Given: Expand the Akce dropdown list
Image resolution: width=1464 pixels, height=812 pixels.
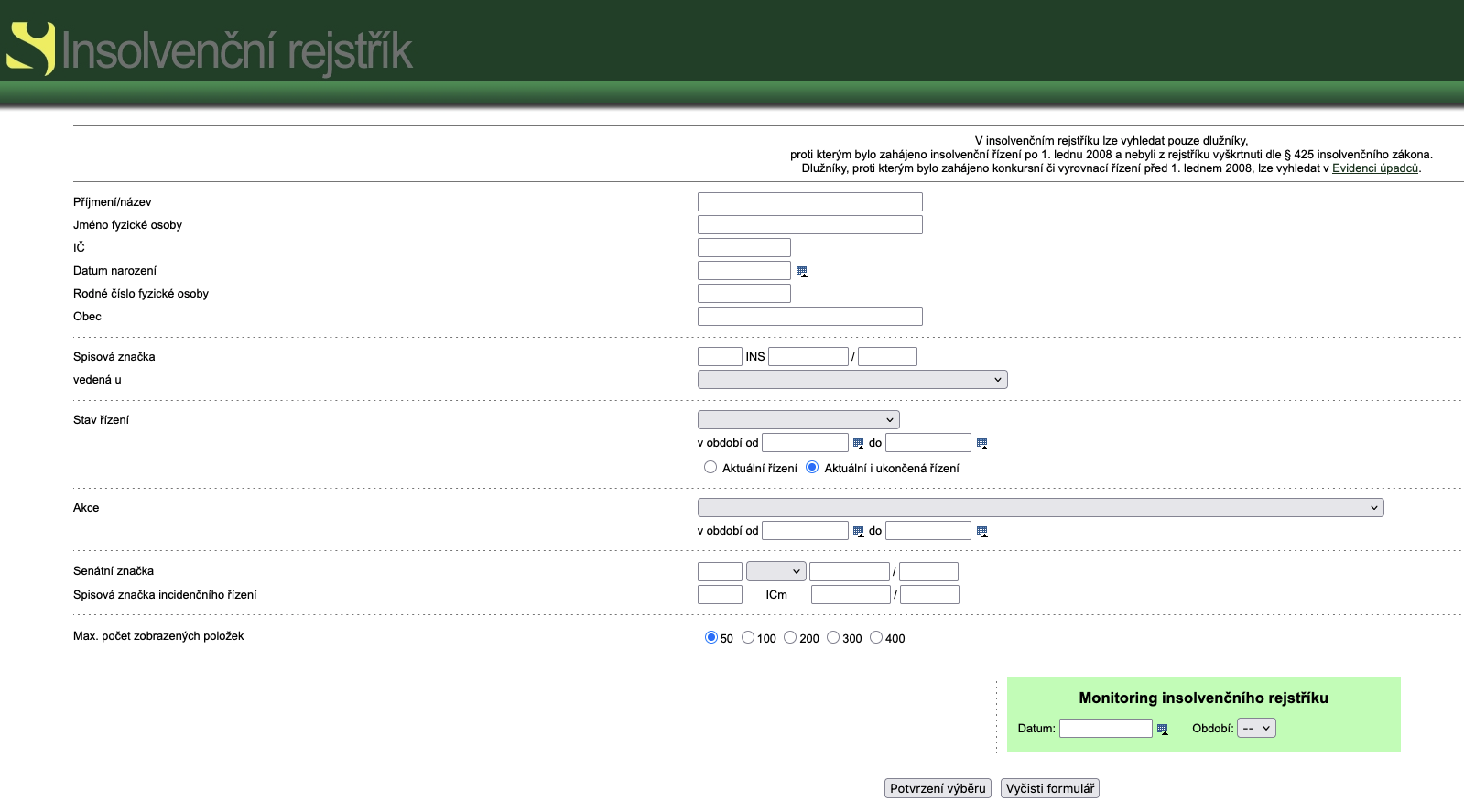Looking at the screenshot, I should pos(1040,508).
